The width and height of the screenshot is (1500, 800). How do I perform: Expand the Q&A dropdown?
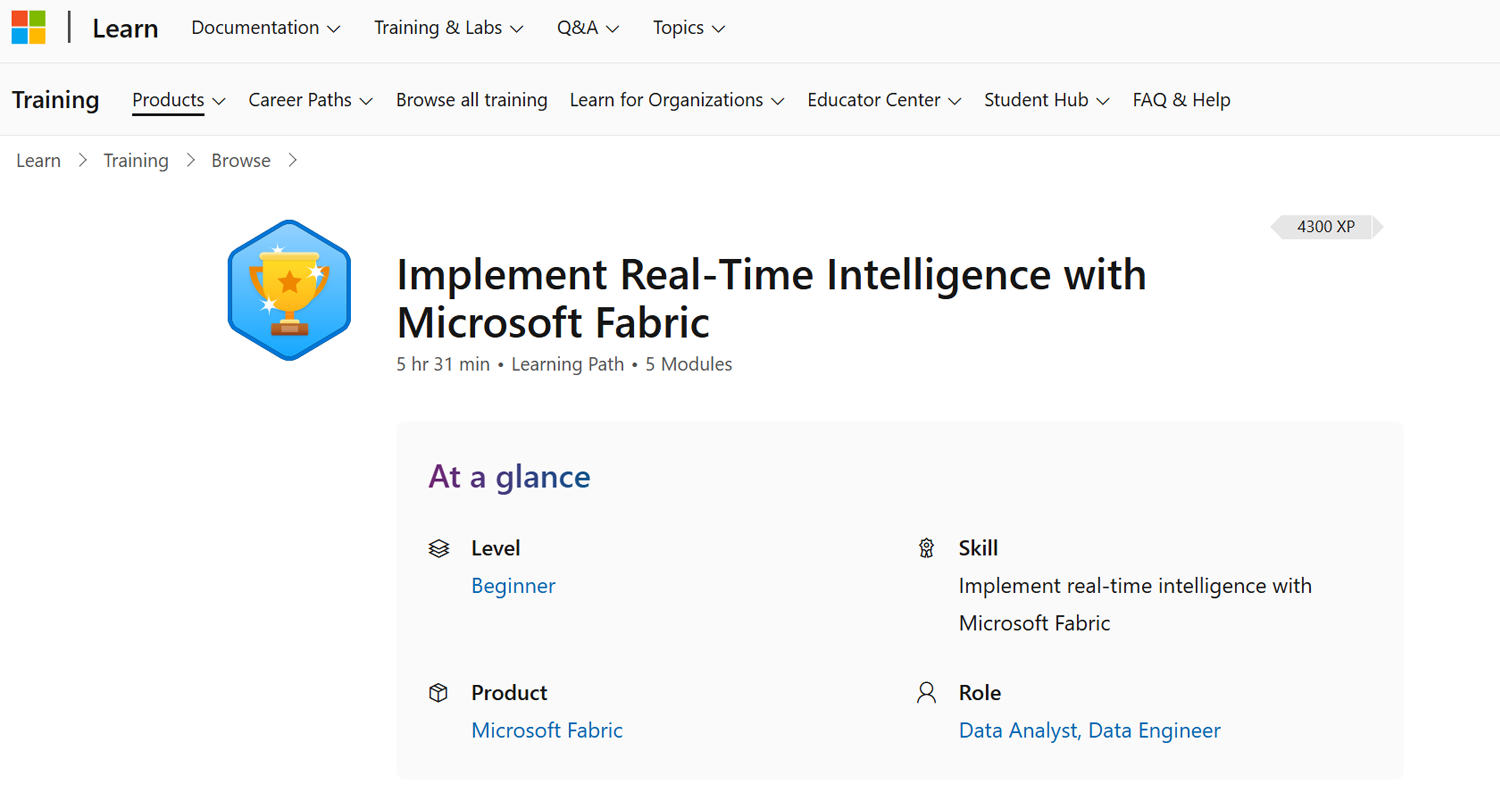coord(588,28)
